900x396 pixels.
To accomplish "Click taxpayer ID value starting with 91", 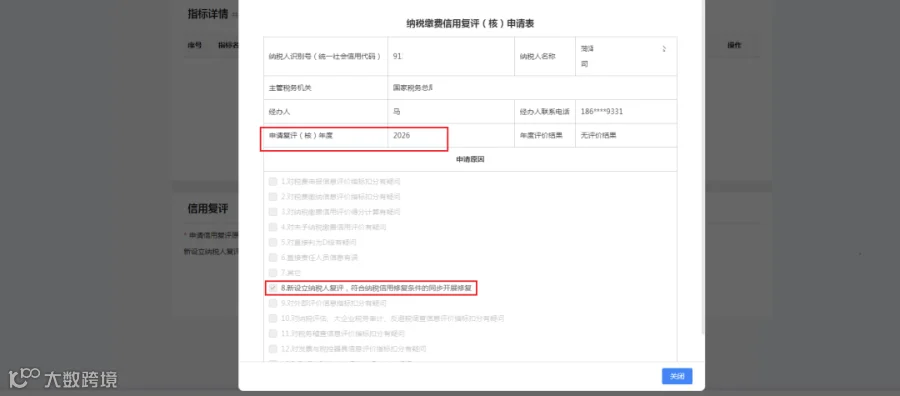I will (398, 56).
